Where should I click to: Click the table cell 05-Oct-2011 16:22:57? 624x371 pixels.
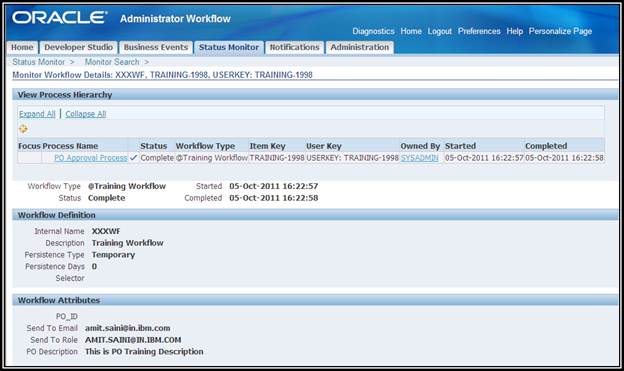pyautogui.click(x=484, y=158)
